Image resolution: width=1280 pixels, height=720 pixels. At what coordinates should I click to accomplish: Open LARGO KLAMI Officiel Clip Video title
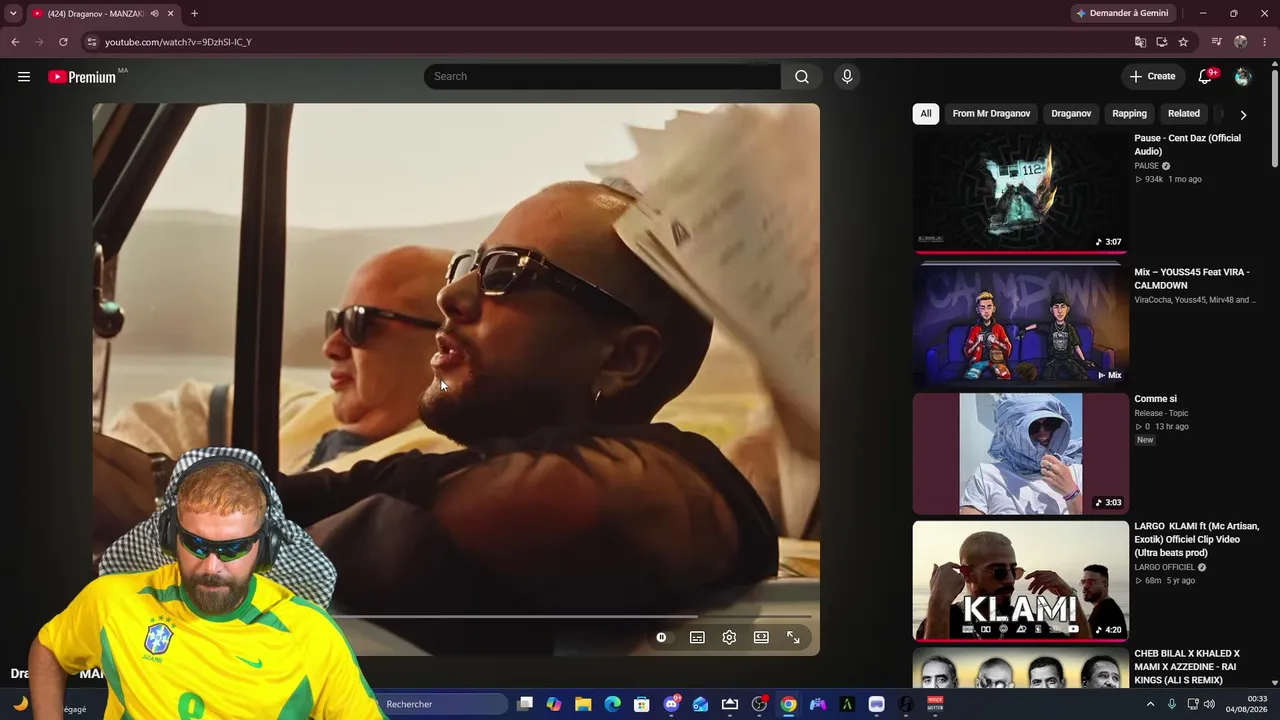pos(1196,539)
